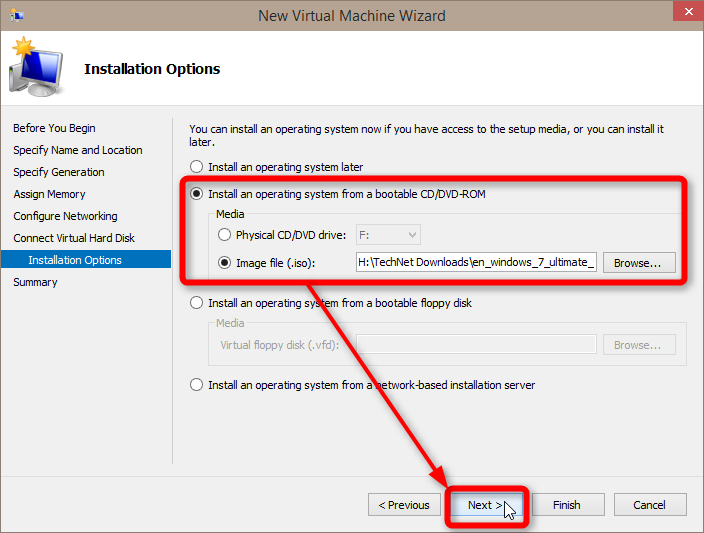Open Connect Virtual Hard Disk step
Screen dimensions: 704x533
coord(74,238)
